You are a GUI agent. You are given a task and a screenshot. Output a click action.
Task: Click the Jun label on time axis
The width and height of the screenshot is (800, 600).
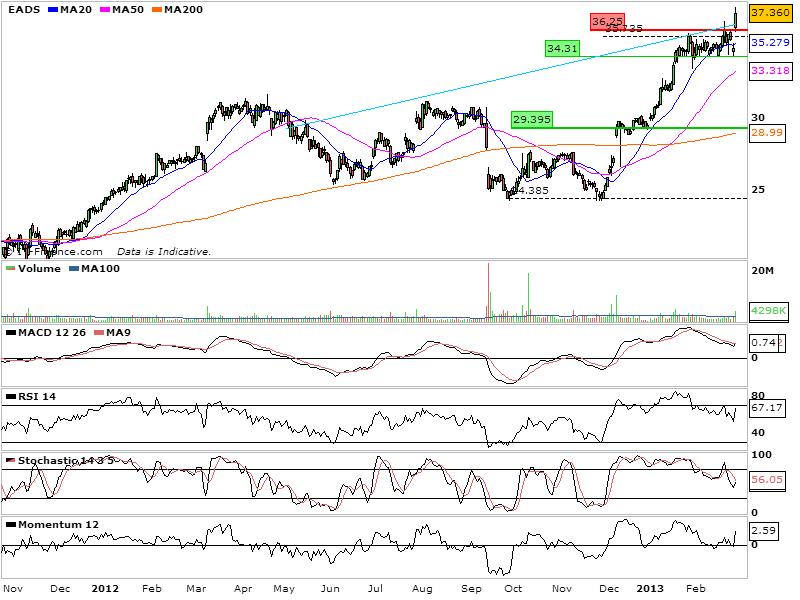pyautogui.click(x=330, y=589)
